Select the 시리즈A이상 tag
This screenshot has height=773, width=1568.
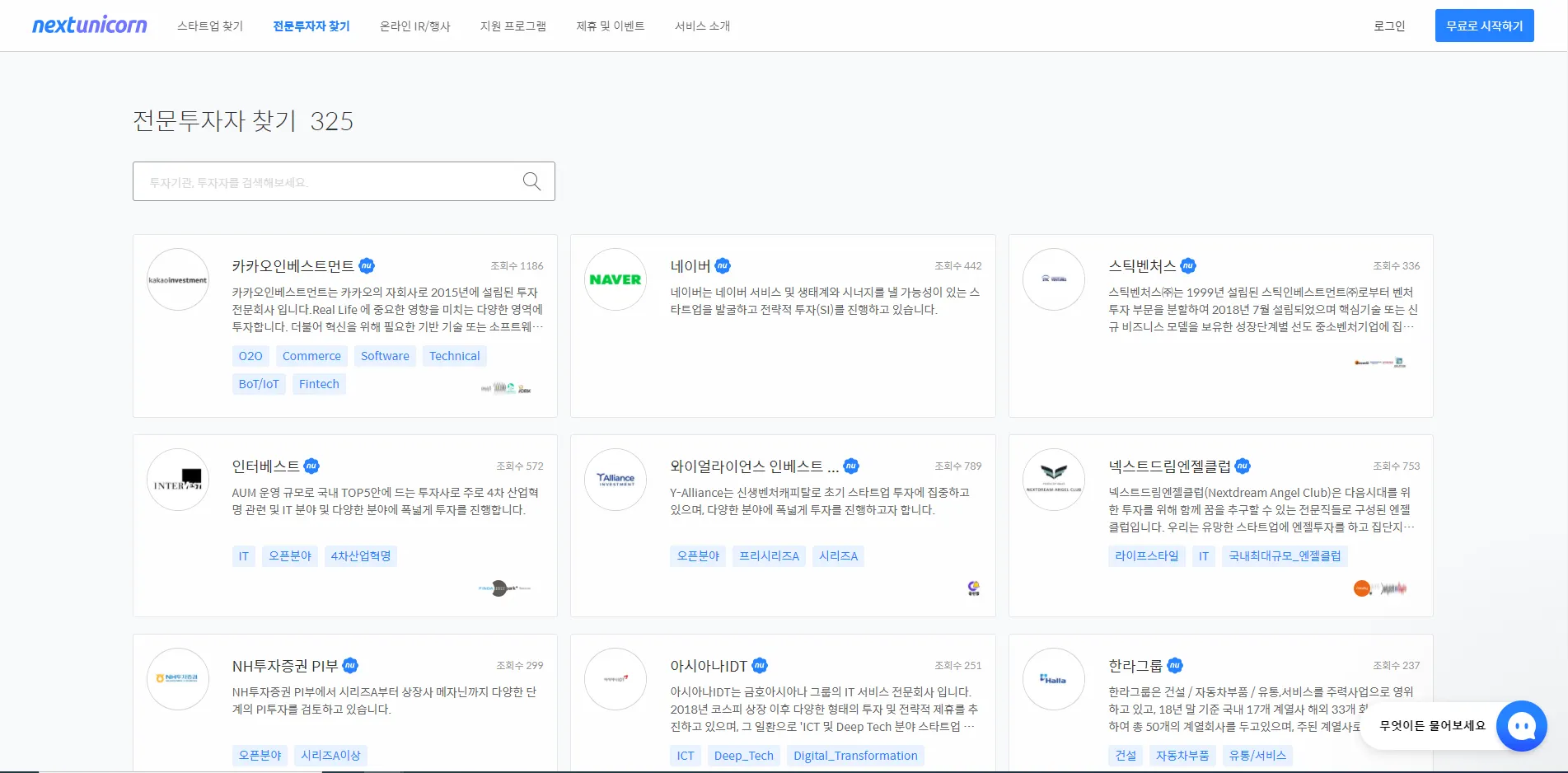click(331, 756)
